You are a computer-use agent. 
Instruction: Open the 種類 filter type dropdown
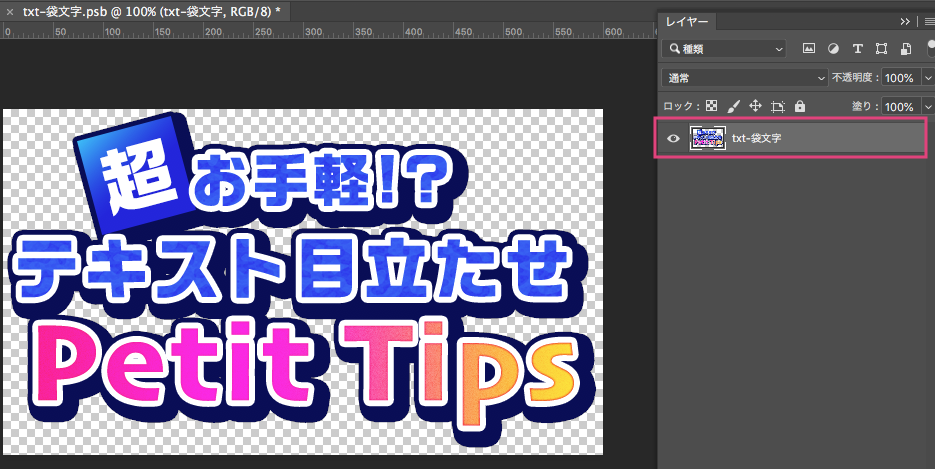click(724, 49)
